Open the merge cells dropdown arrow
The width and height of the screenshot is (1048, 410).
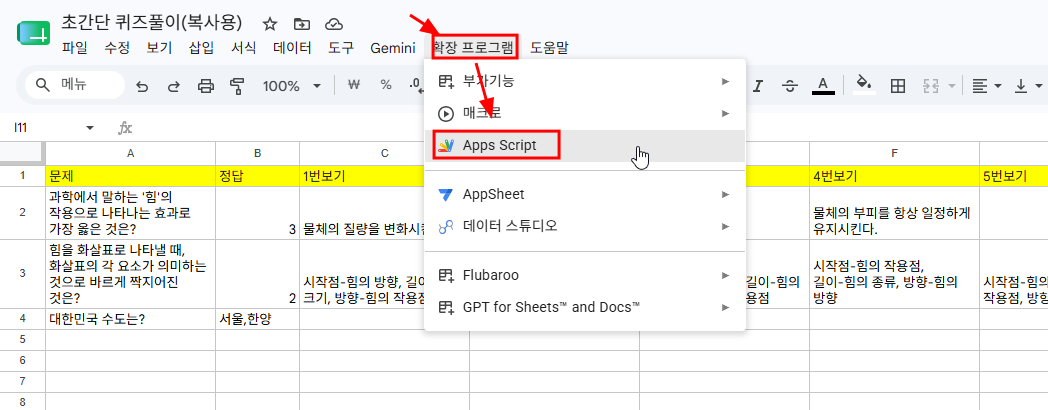951,86
